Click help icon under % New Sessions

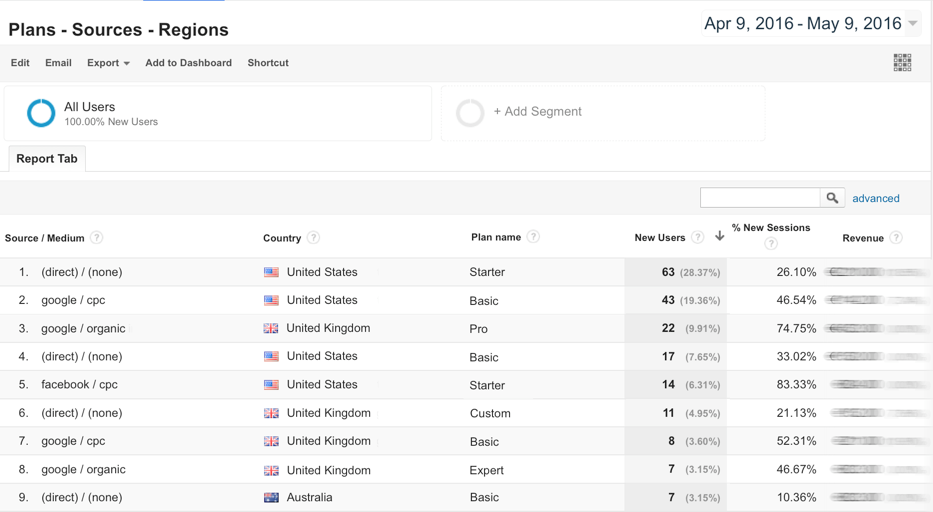pos(771,244)
